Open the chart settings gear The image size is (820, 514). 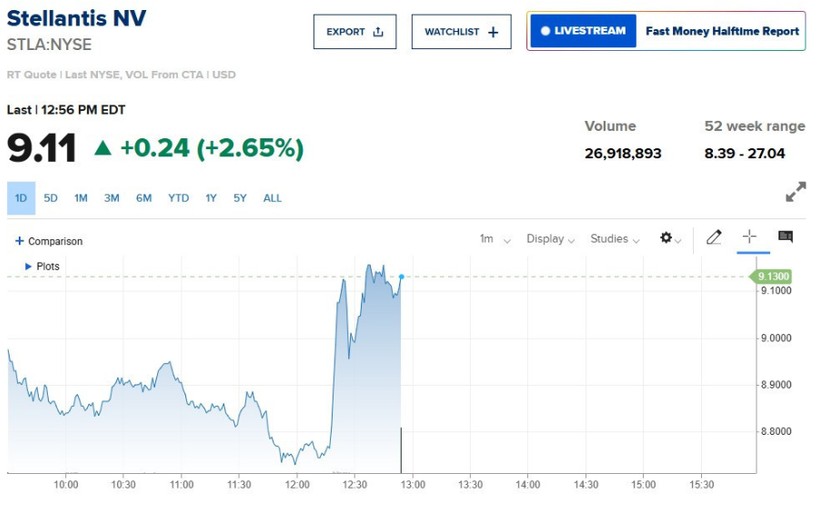pos(666,238)
